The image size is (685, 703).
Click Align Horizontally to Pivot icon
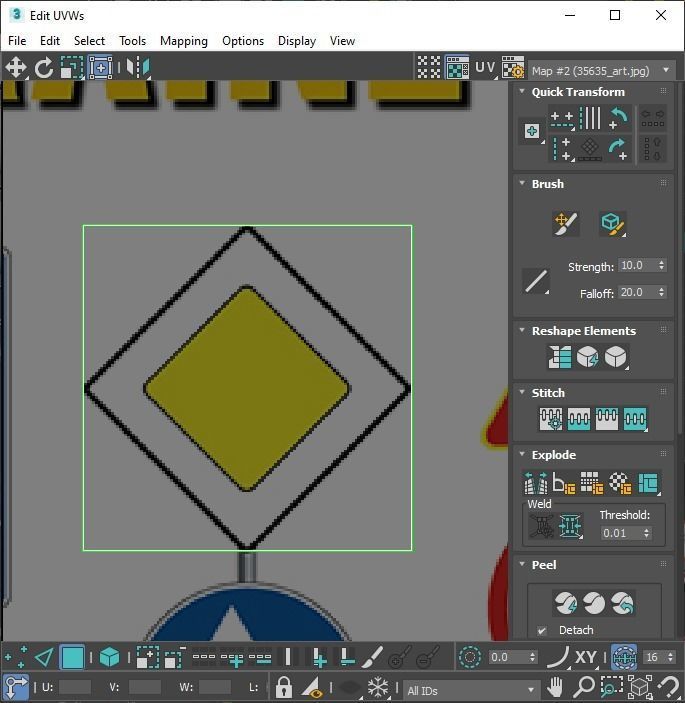pos(562,119)
